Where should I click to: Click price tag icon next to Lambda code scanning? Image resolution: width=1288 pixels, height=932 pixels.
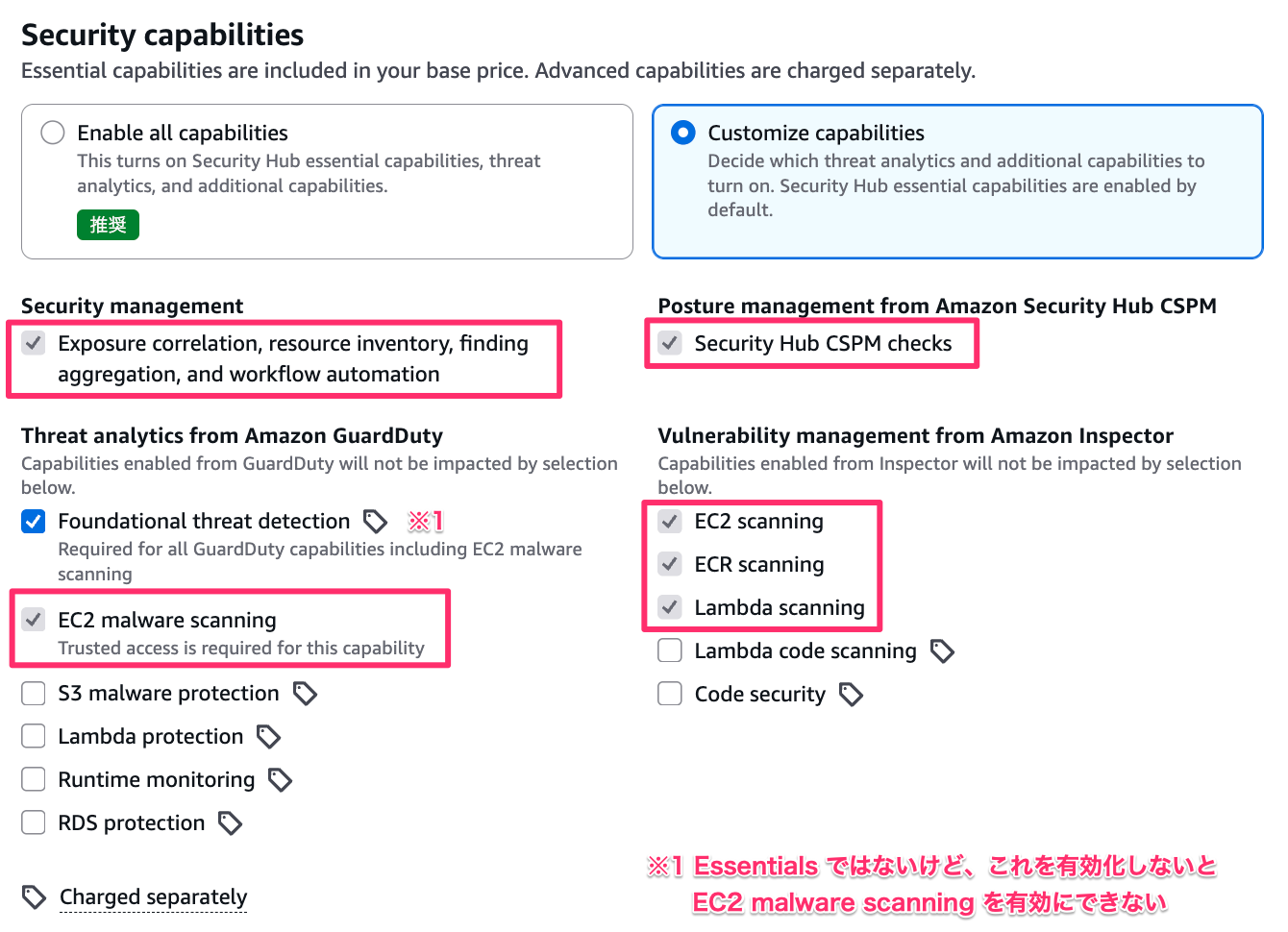tap(942, 651)
